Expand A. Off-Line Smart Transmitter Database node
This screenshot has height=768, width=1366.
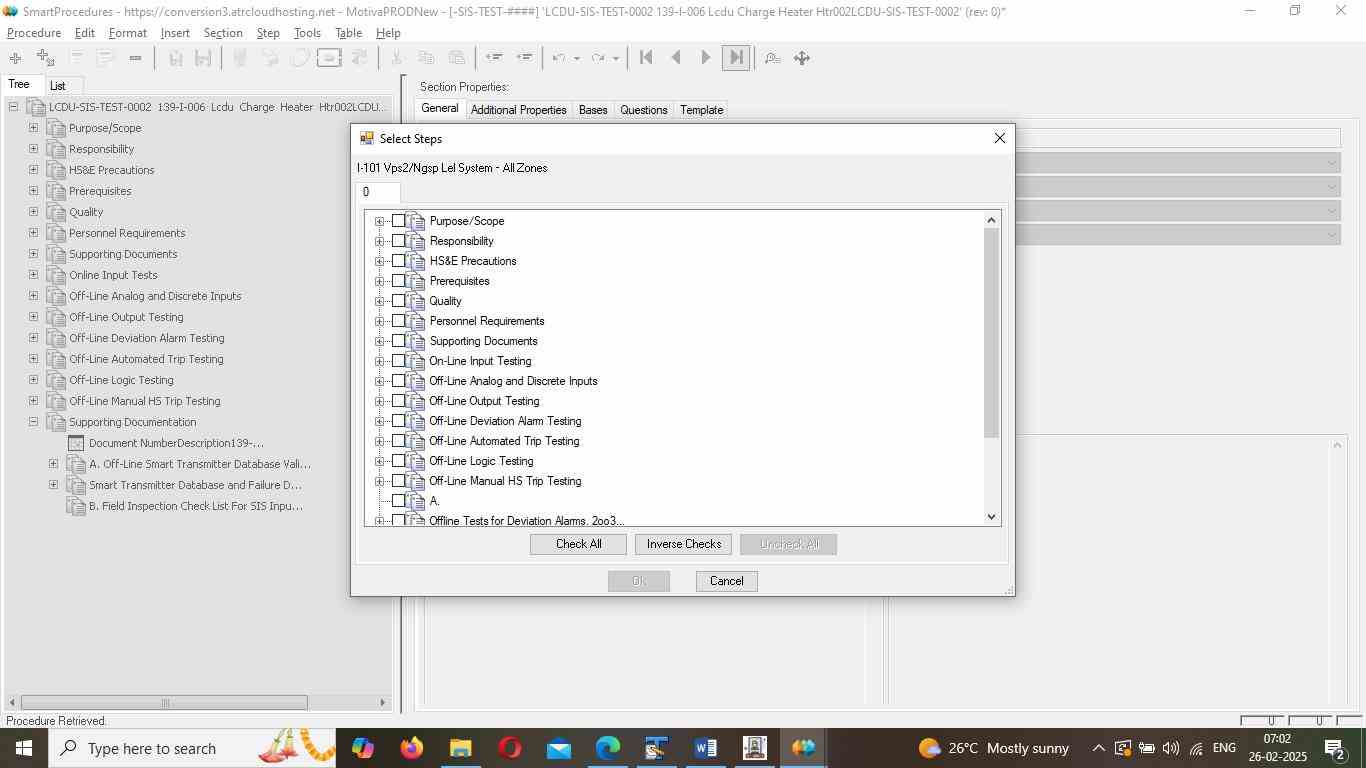(x=53, y=464)
